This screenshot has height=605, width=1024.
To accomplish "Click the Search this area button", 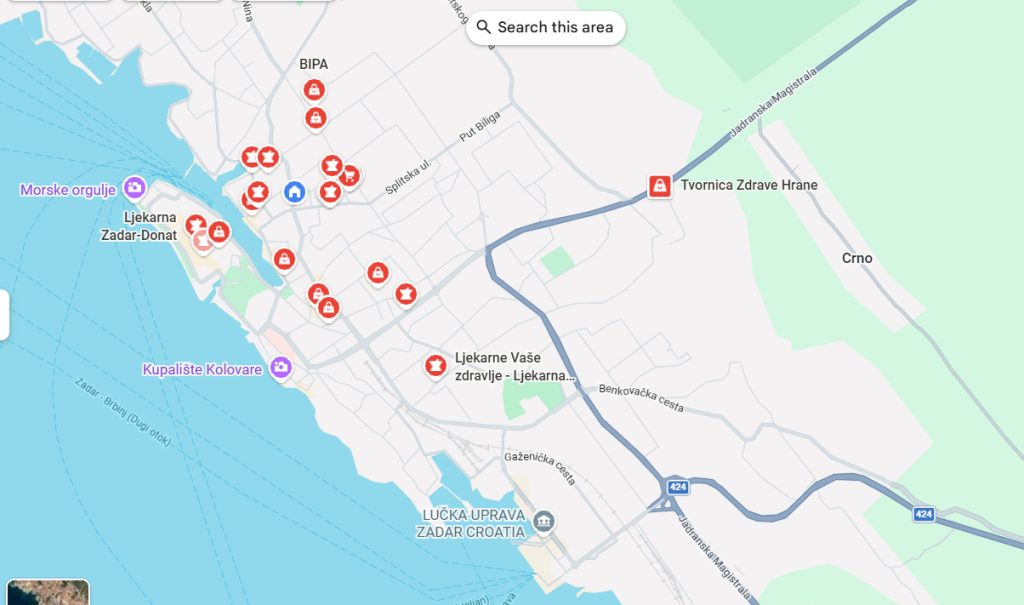I will (545, 27).
